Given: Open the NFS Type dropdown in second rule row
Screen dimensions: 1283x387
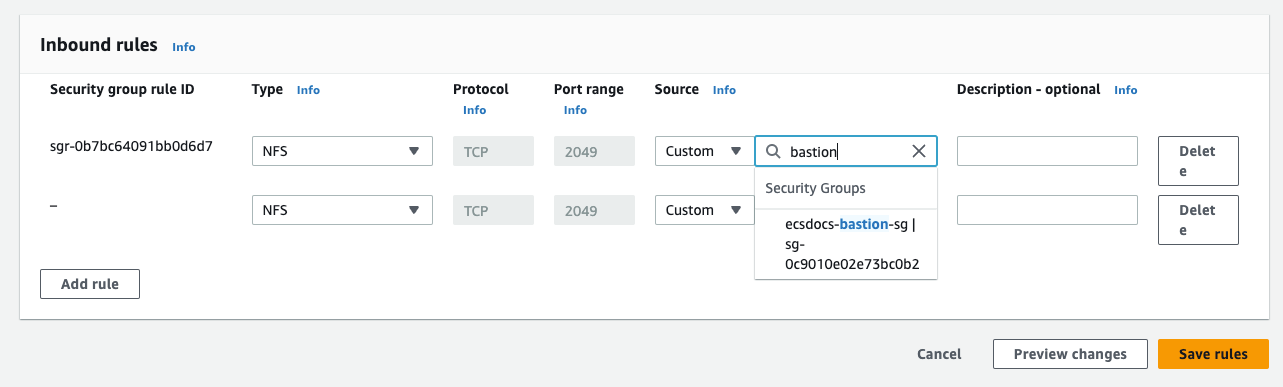Looking at the screenshot, I should 342,210.
